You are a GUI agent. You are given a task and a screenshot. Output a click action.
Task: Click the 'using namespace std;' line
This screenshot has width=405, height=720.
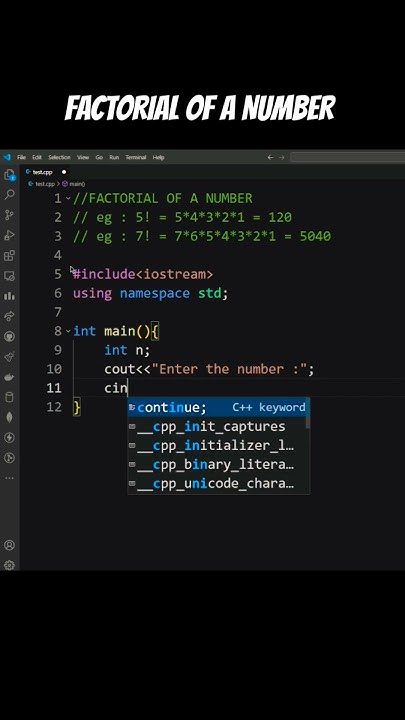coord(150,293)
